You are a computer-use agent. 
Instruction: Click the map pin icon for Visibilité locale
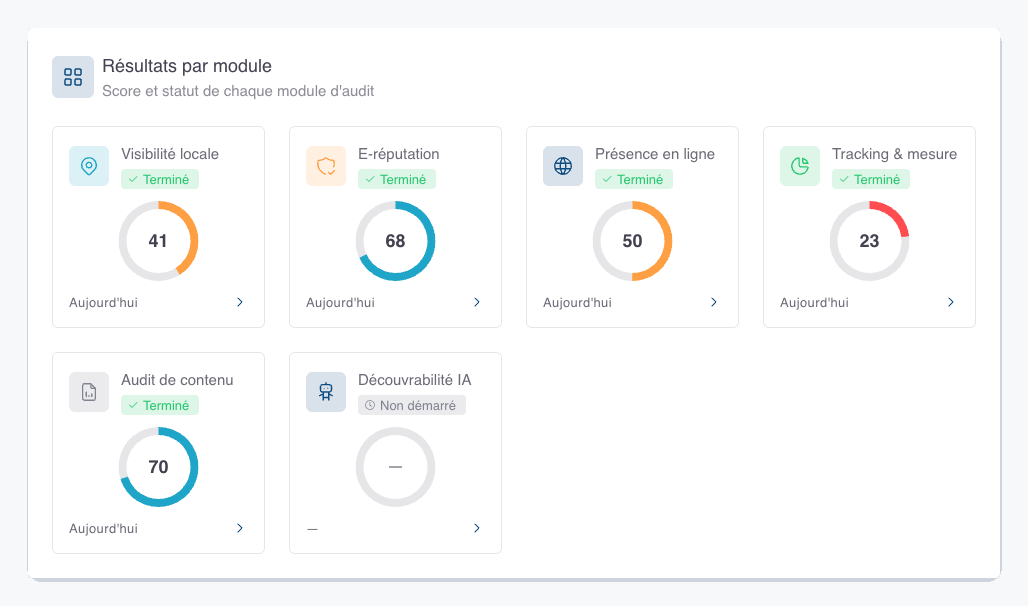pyautogui.click(x=89, y=166)
